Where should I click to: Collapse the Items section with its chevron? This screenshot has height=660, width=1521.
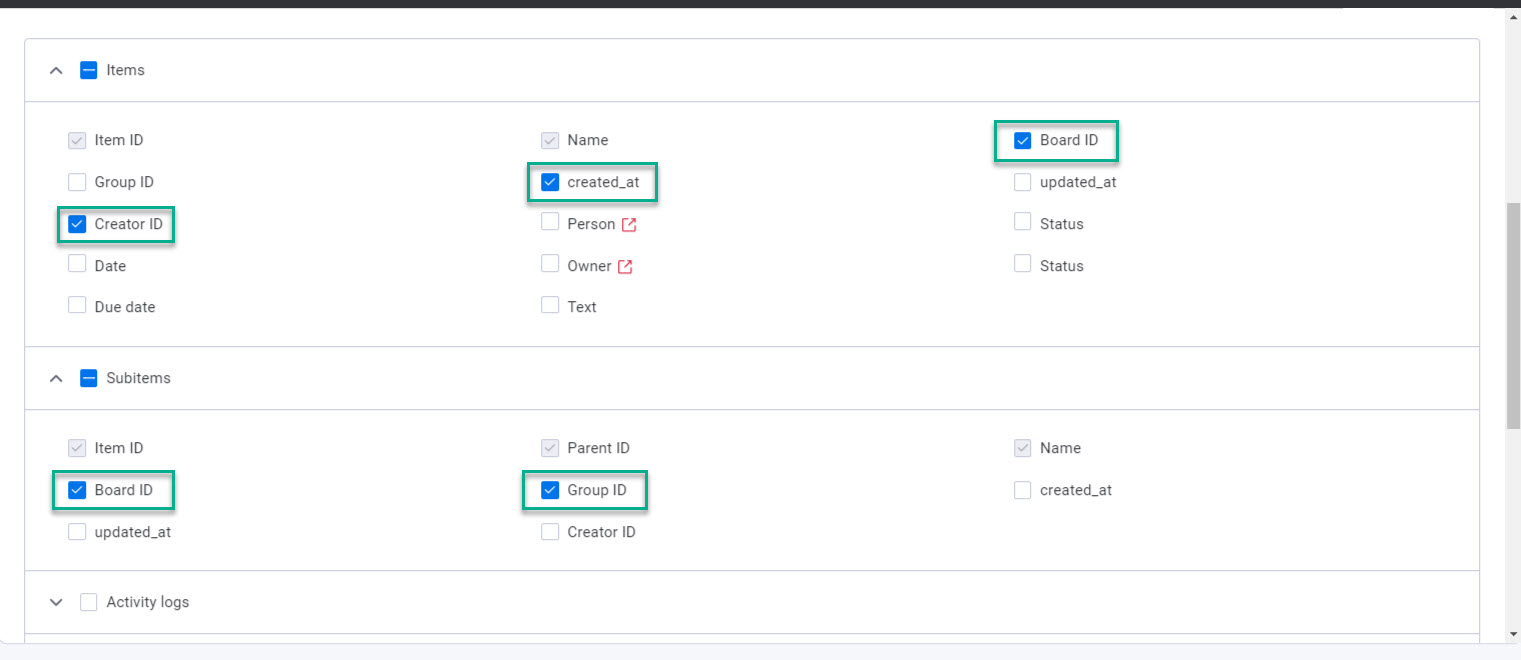pos(57,71)
